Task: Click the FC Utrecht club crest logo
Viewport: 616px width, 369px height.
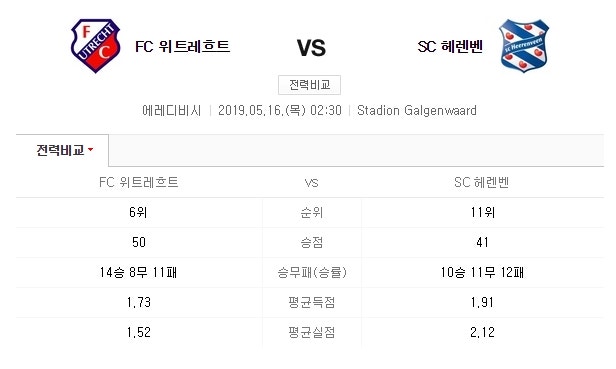Action: point(95,46)
